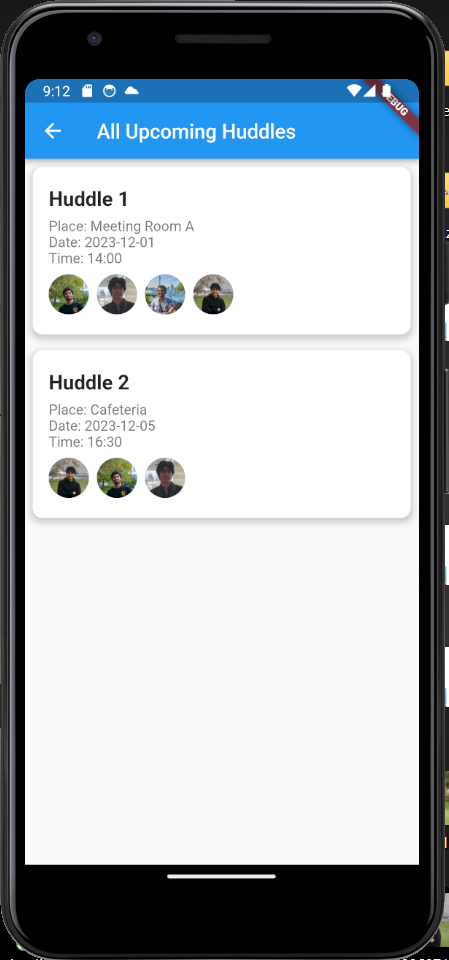This screenshot has width=449, height=960.
Task: Select third participant avatar in Huddle 1
Action: pyautogui.click(x=165, y=294)
